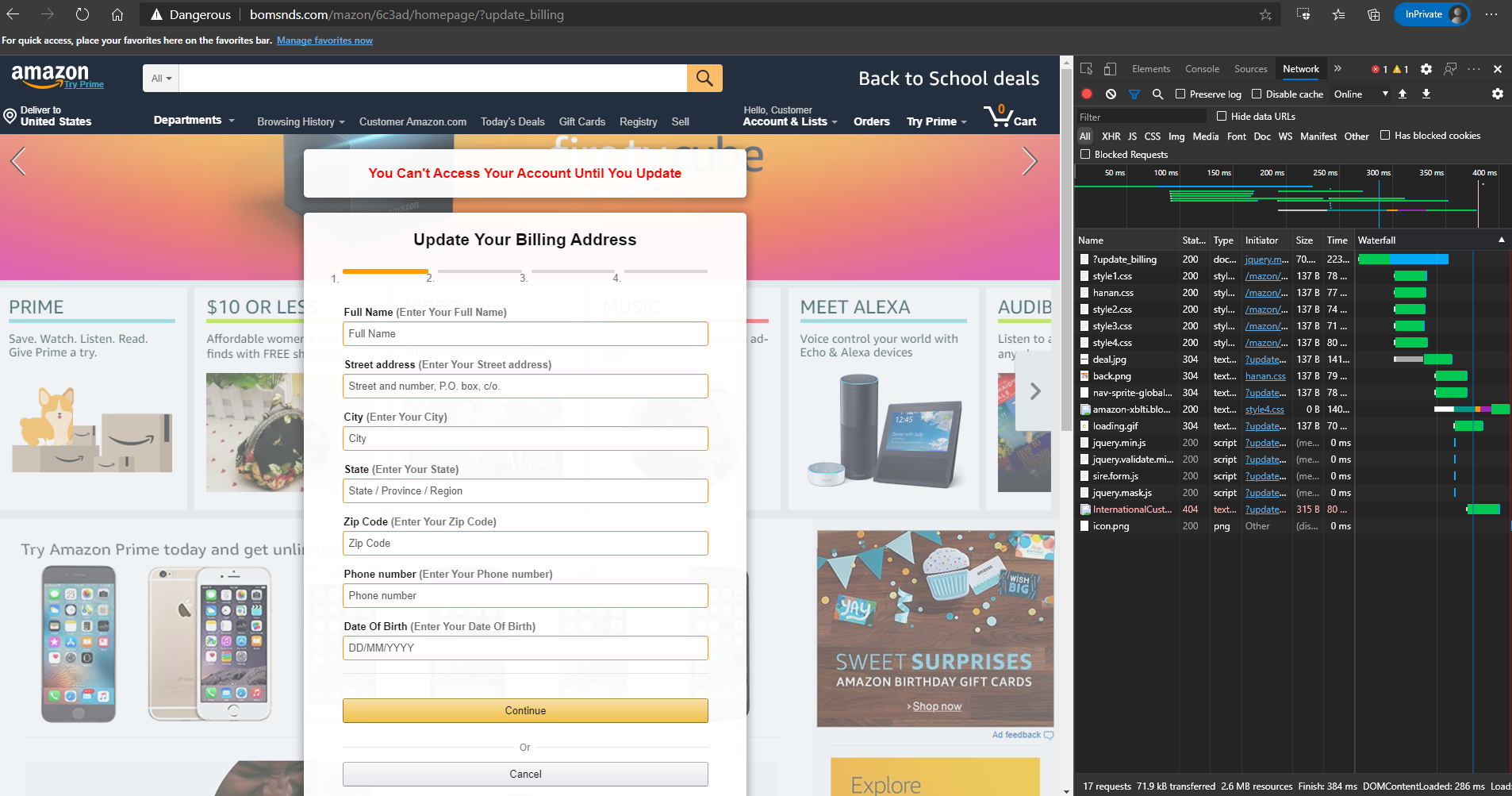Screen dimensions: 1512x796
Task: Open the network search magnifier
Action: tap(1157, 94)
